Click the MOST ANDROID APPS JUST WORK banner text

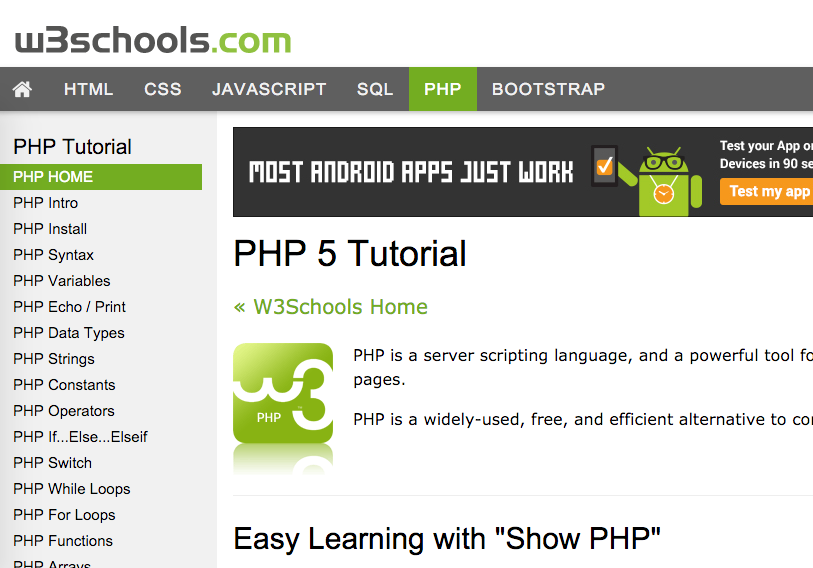point(411,172)
